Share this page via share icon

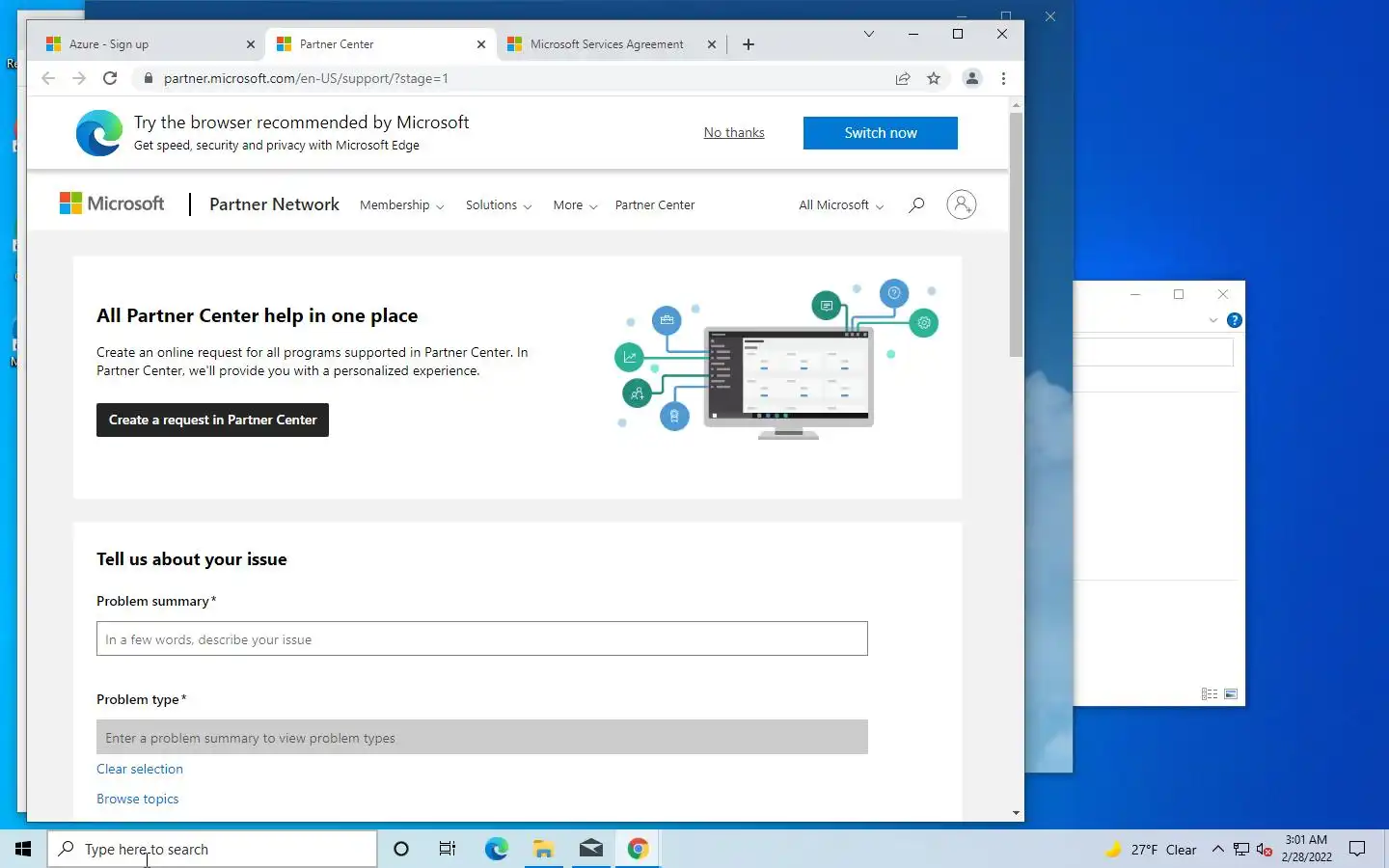pyautogui.click(x=903, y=78)
